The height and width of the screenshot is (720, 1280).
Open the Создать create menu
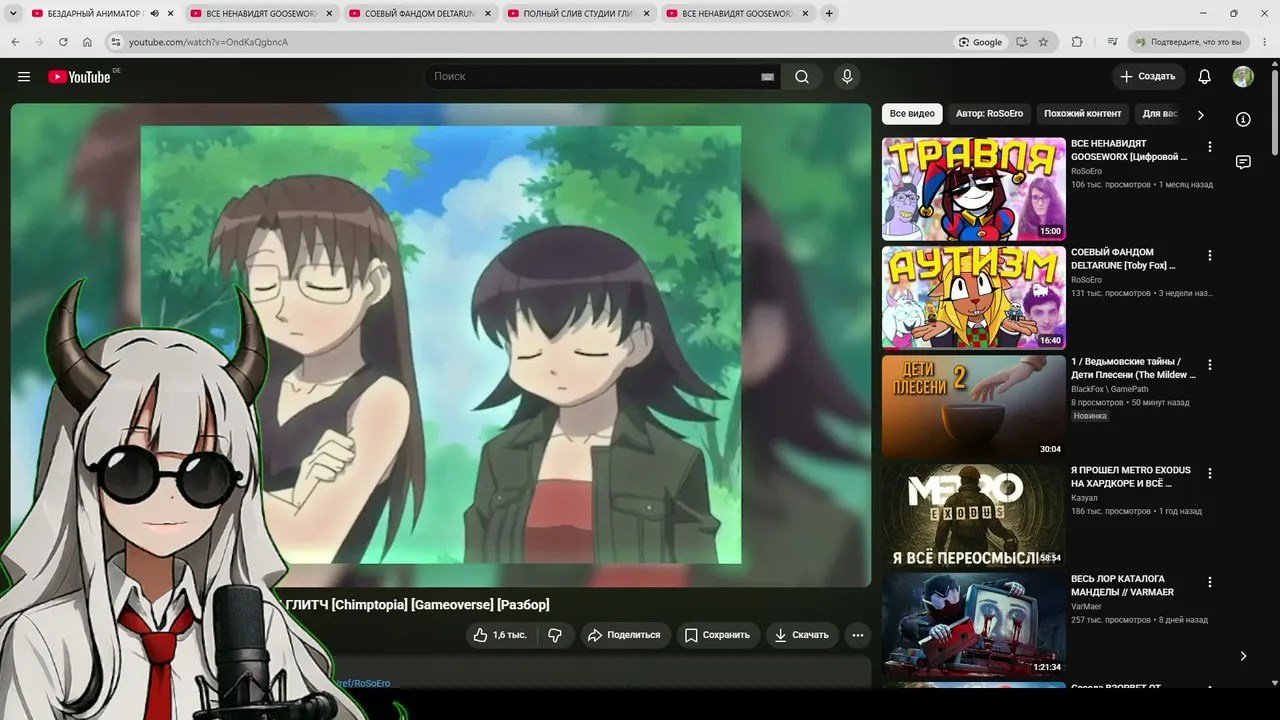[x=1148, y=77]
